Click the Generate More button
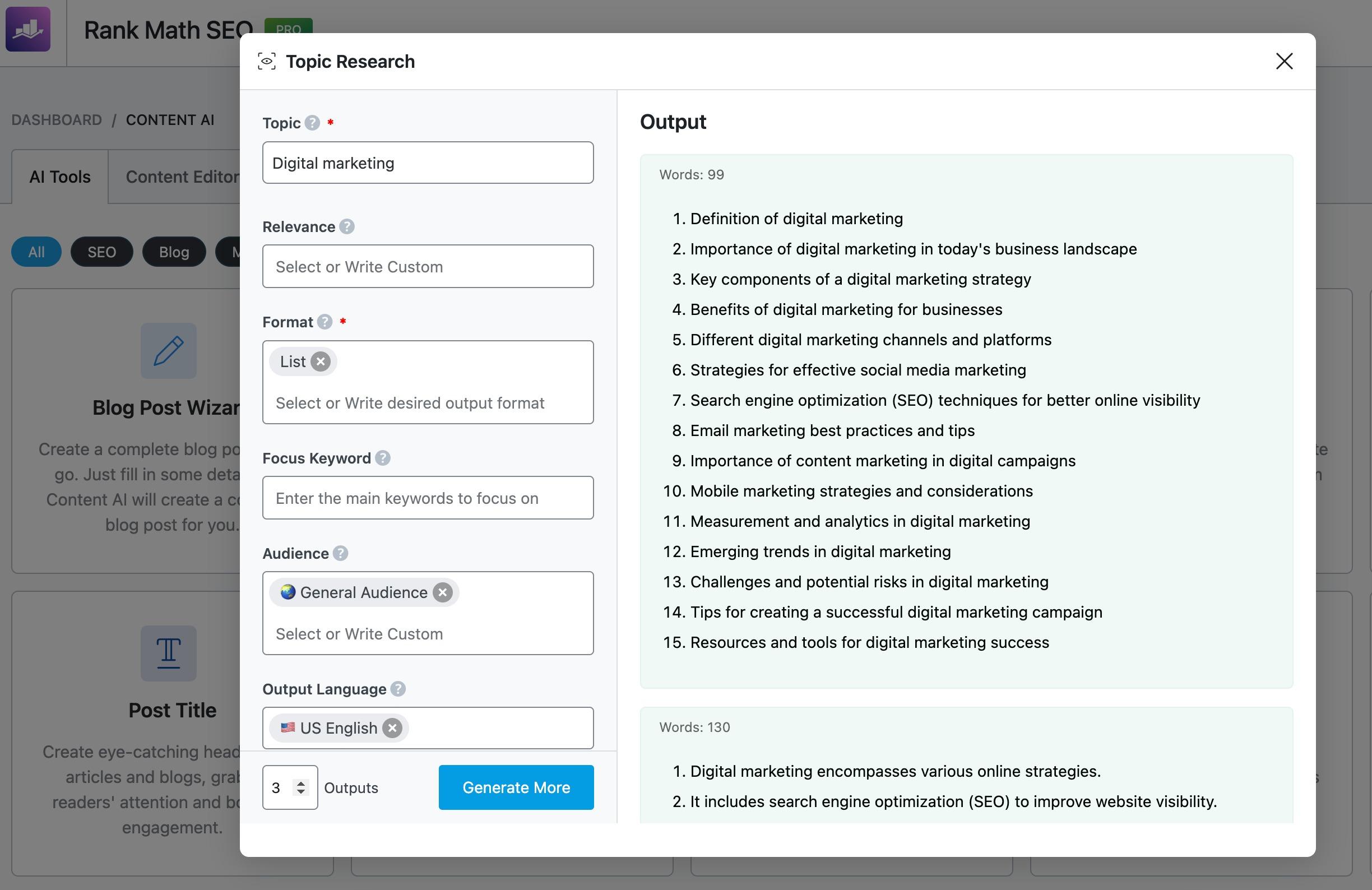 tap(516, 787)
